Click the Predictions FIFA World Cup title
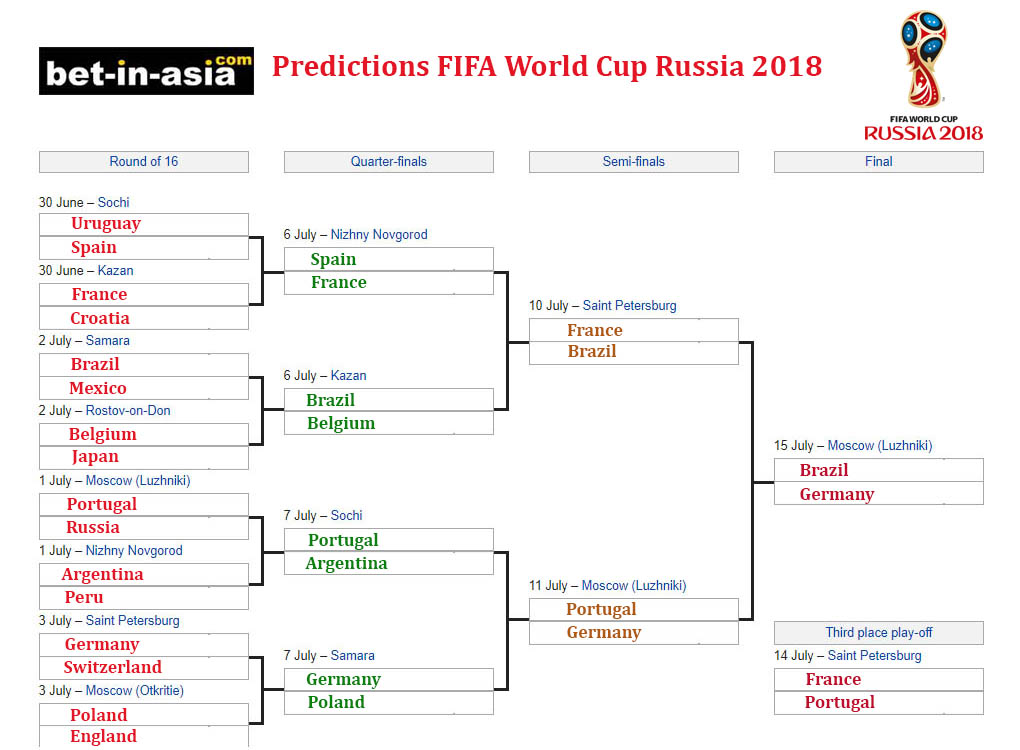 tap(547, 66)
